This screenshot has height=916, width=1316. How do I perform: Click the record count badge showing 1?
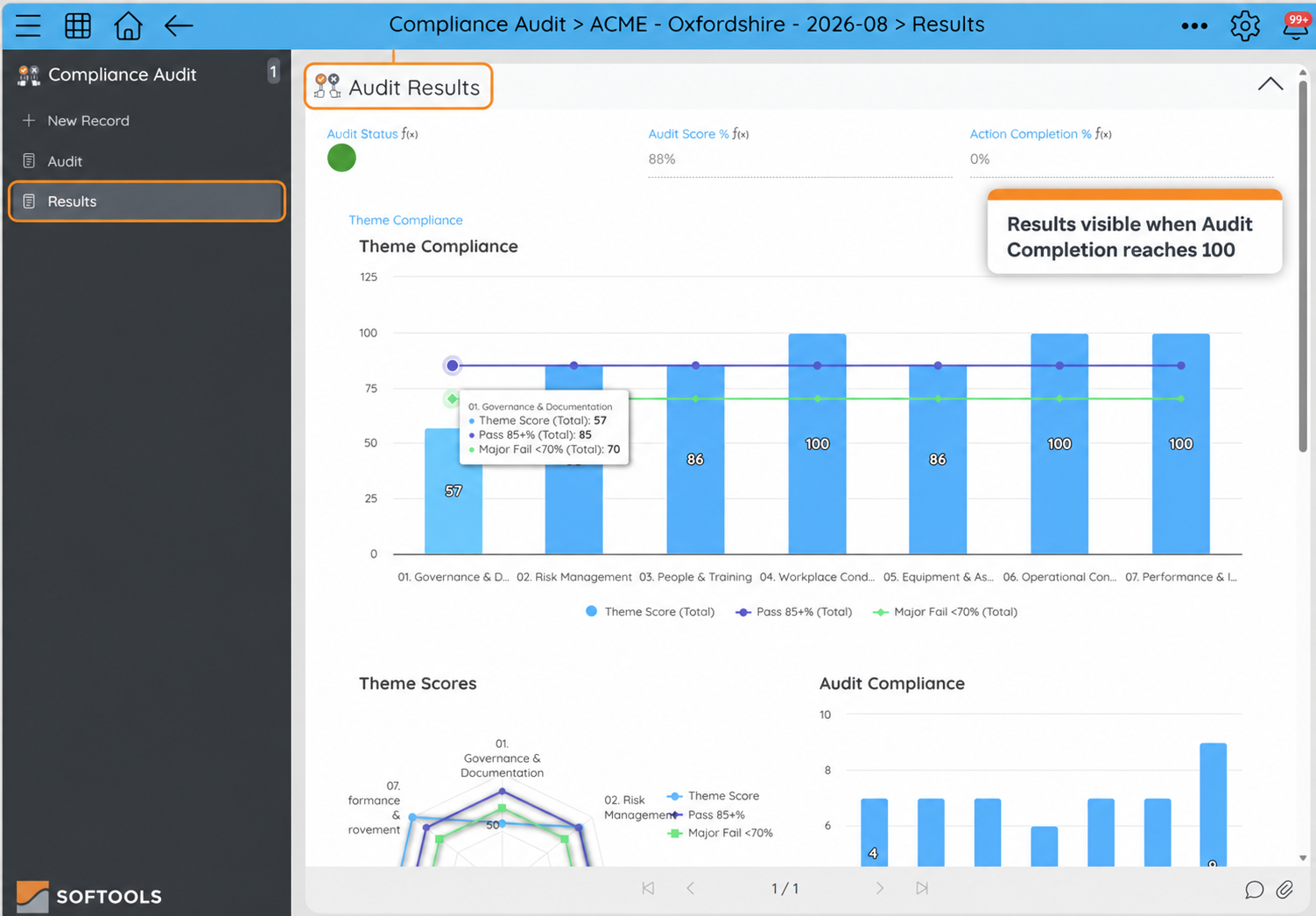(x=273, y=72)
